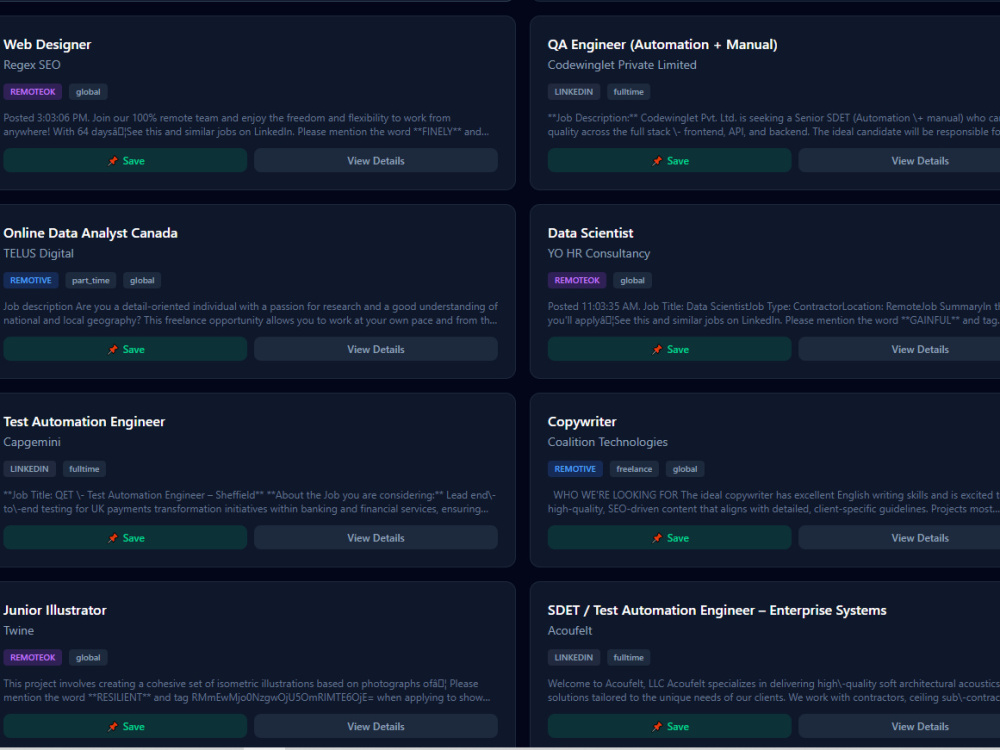Open Test Automation Engineer job title
Viewport: 1000px width, 750px height.
(84, 422)
